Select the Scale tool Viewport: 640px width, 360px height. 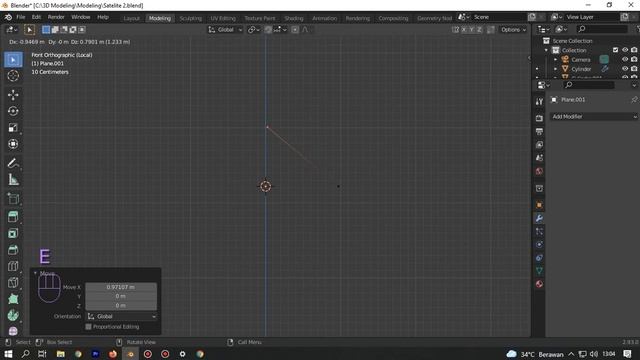click(x=13, y=128)
